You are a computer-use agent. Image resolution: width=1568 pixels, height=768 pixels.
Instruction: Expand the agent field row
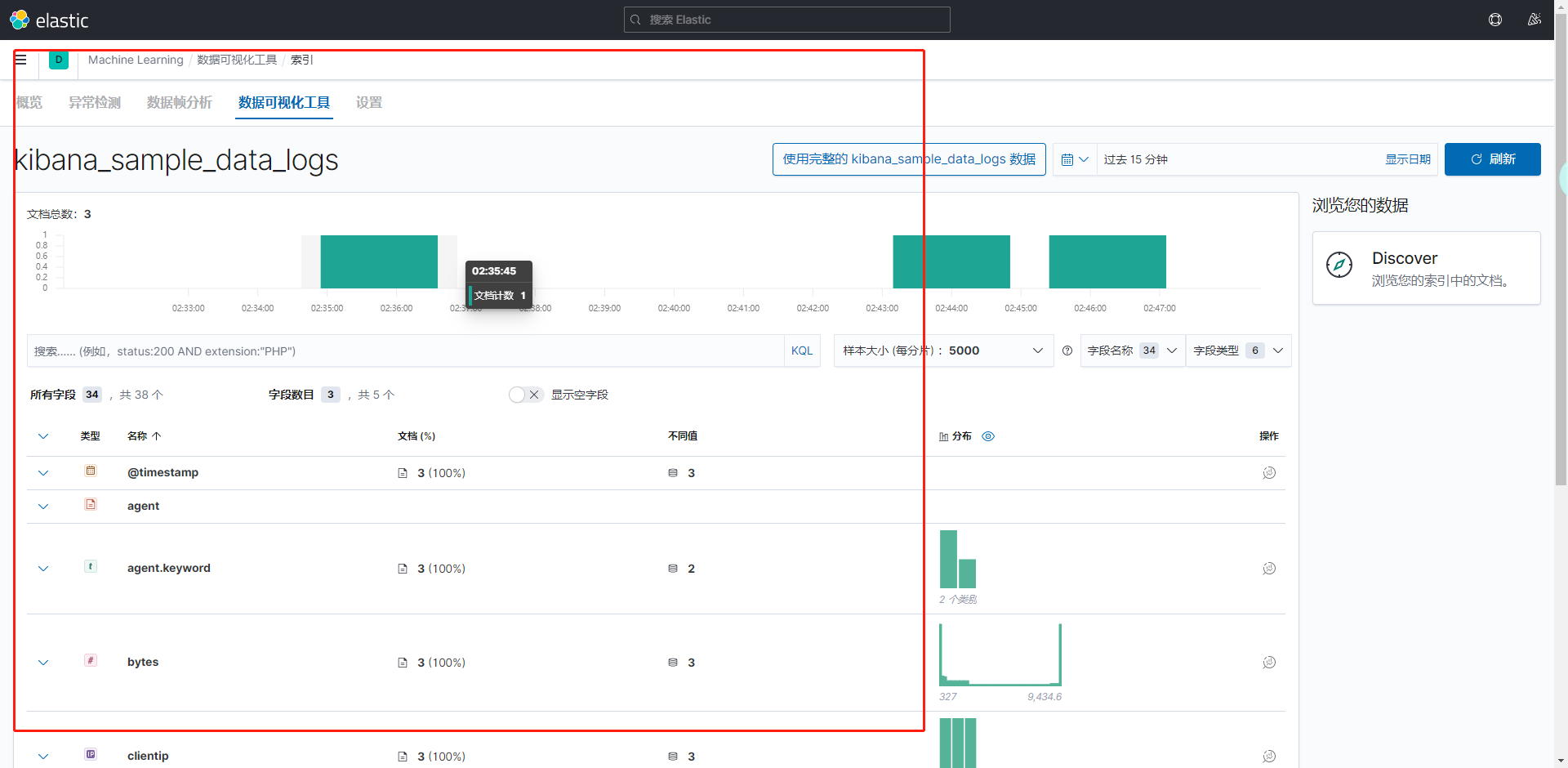point(43,507)
